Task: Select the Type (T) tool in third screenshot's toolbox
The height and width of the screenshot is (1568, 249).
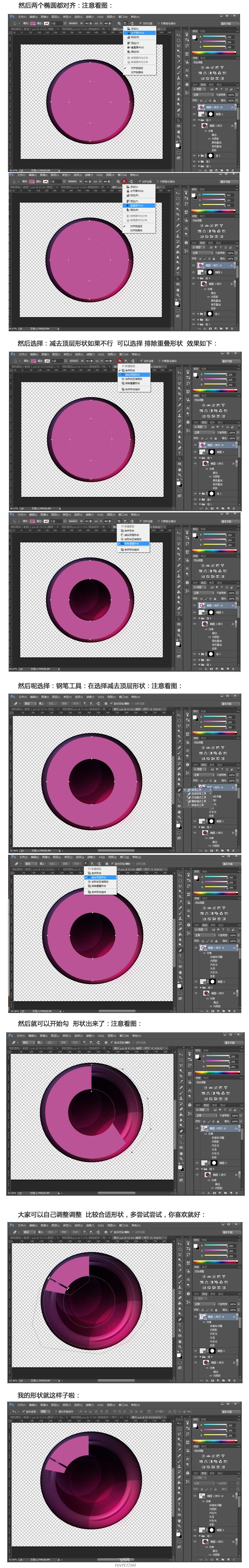Action: 180,453
